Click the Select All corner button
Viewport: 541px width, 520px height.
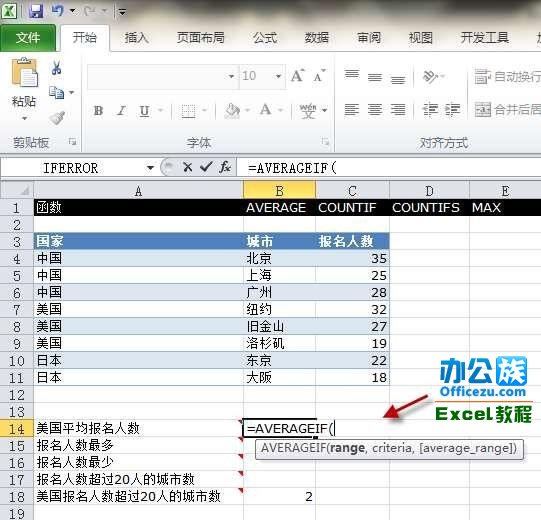coord(17,190)
